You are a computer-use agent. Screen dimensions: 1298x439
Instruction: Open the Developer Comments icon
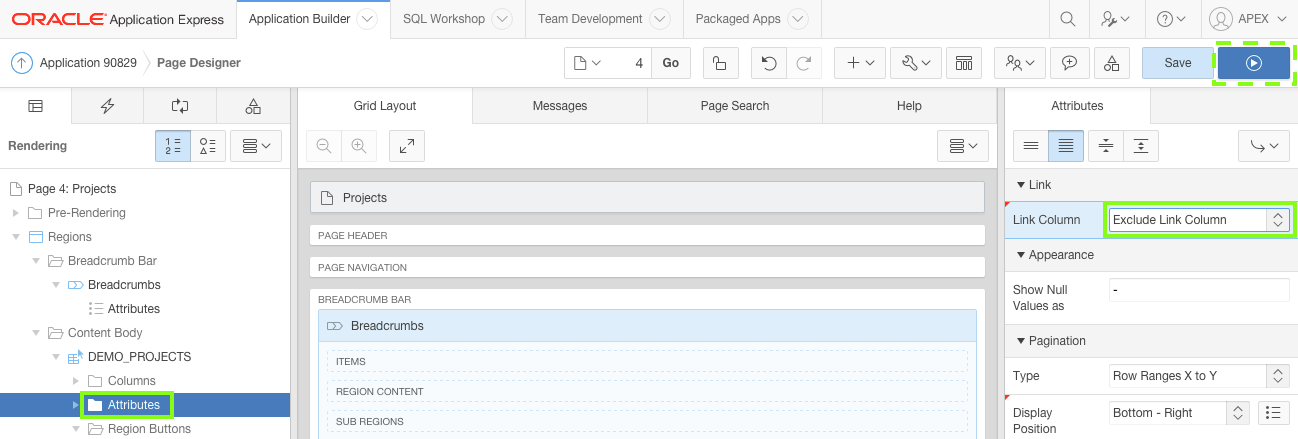point(1069,63)
